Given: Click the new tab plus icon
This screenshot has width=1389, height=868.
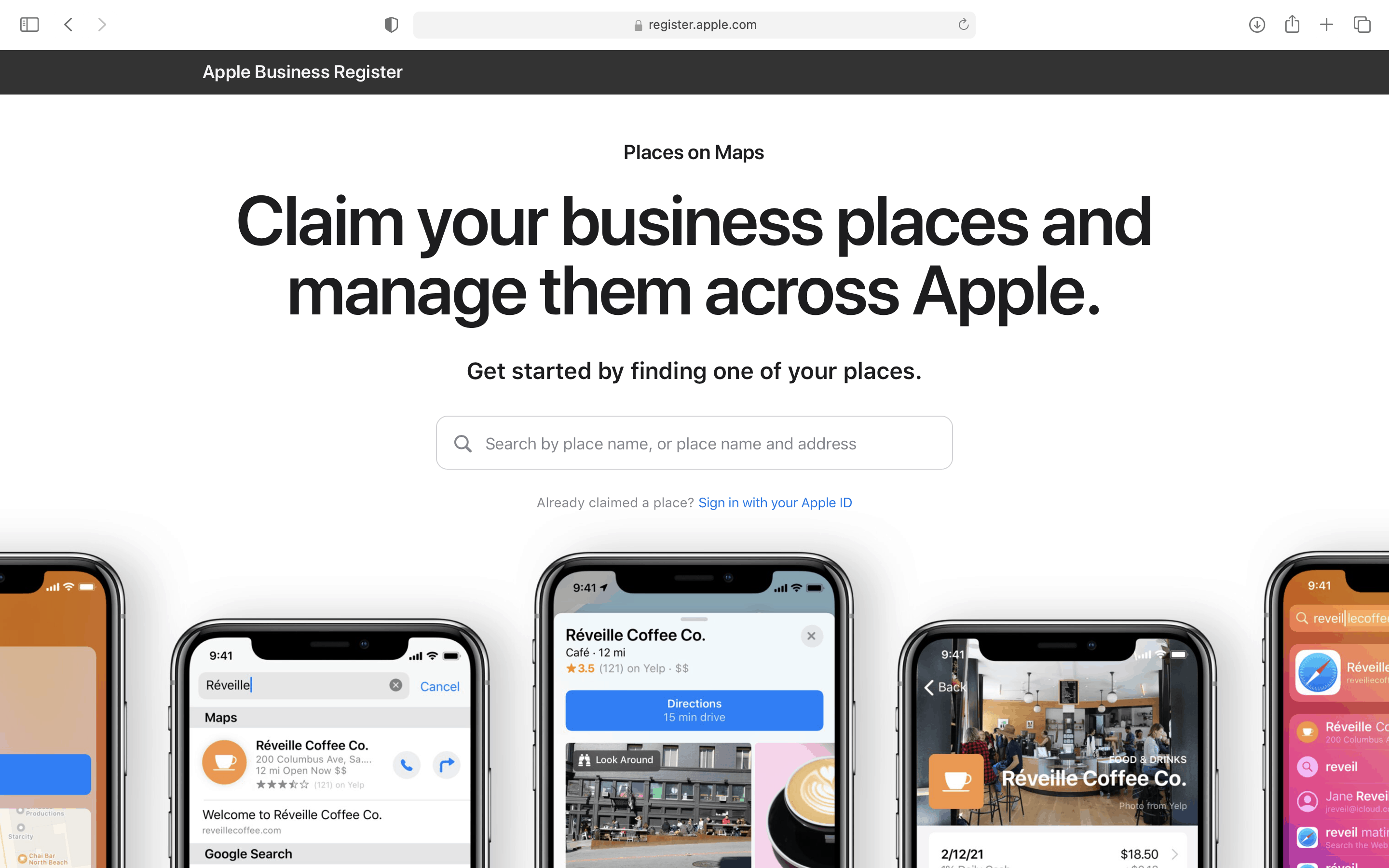Looking at the screenshot, I should pos(1326,25).
